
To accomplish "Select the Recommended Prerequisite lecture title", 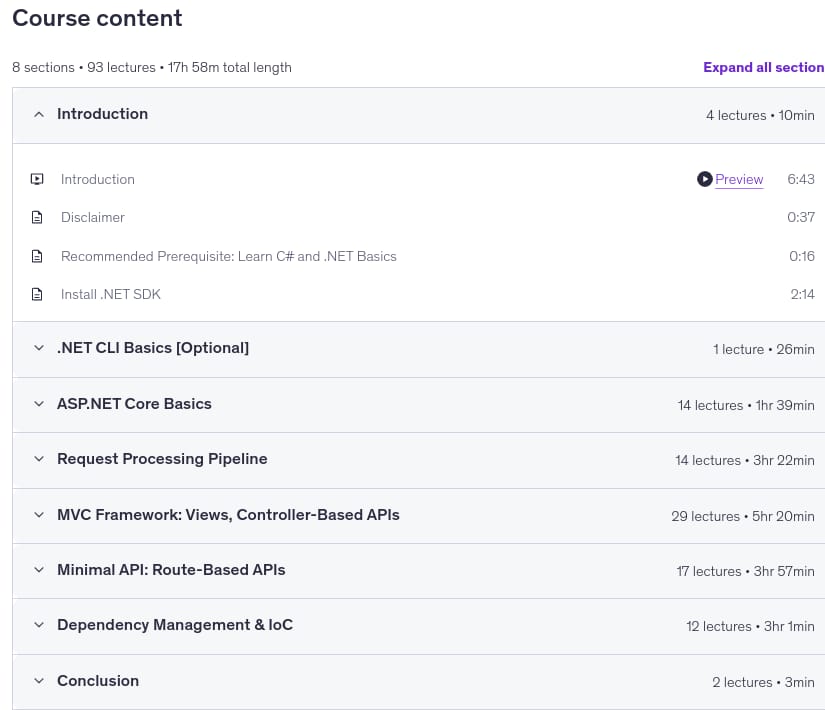I will [x=229, y=256].
